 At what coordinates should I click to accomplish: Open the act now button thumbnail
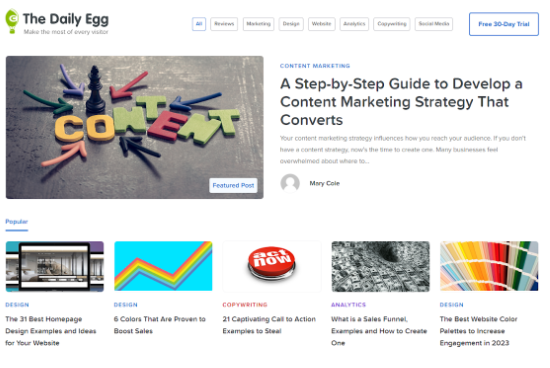coord(272,266)
